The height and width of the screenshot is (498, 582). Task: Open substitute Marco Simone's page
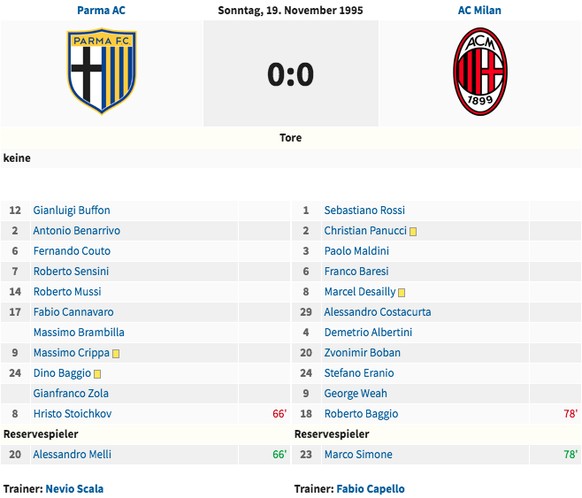coord(358,454)
